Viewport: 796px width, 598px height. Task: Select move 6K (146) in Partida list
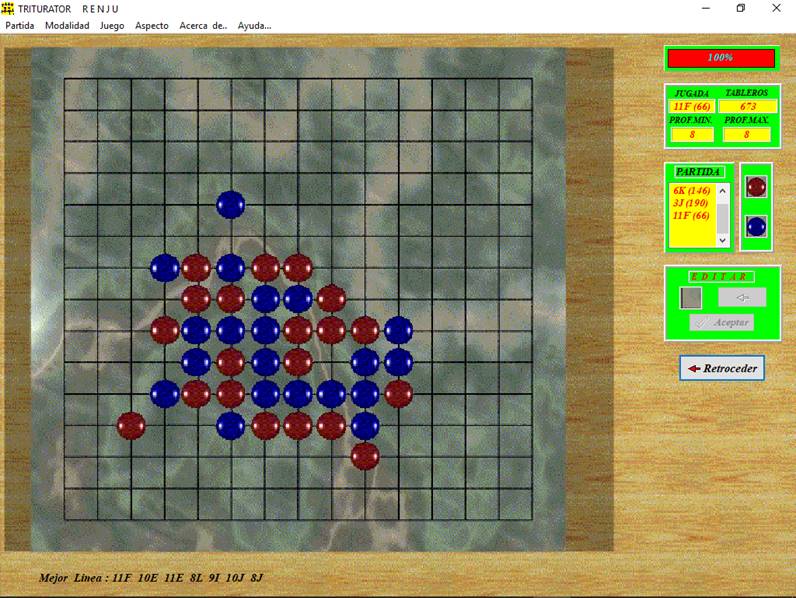pyautogui.click(x=692, y=190)
